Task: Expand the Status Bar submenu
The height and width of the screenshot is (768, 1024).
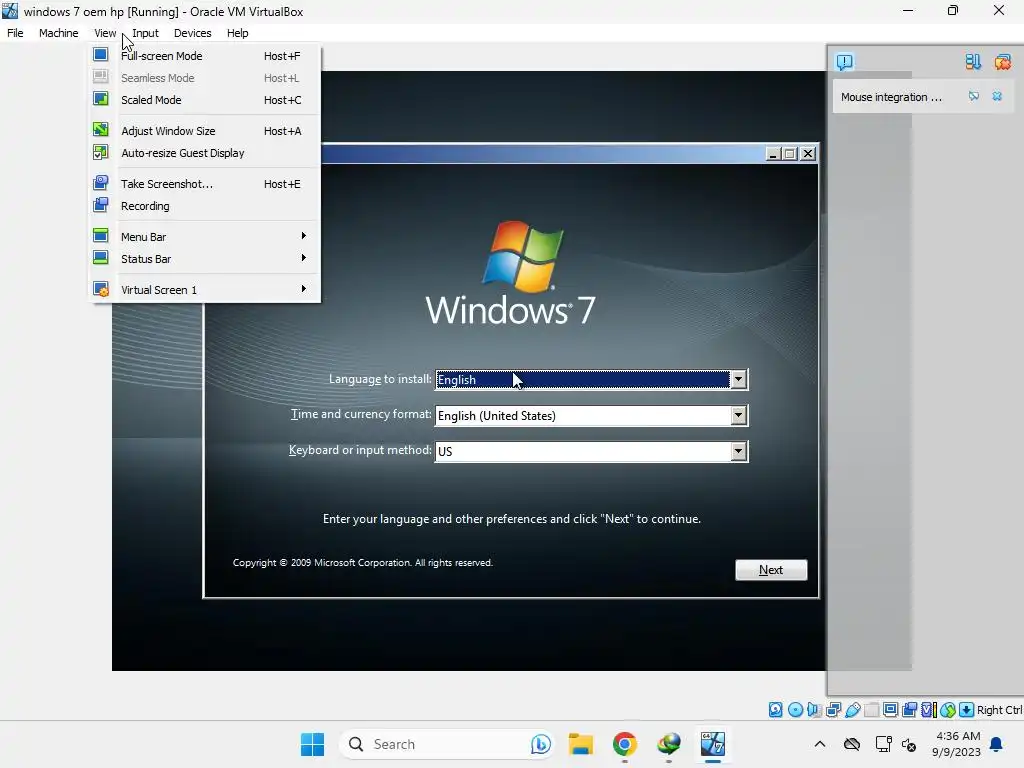Action: pos(204,259)
